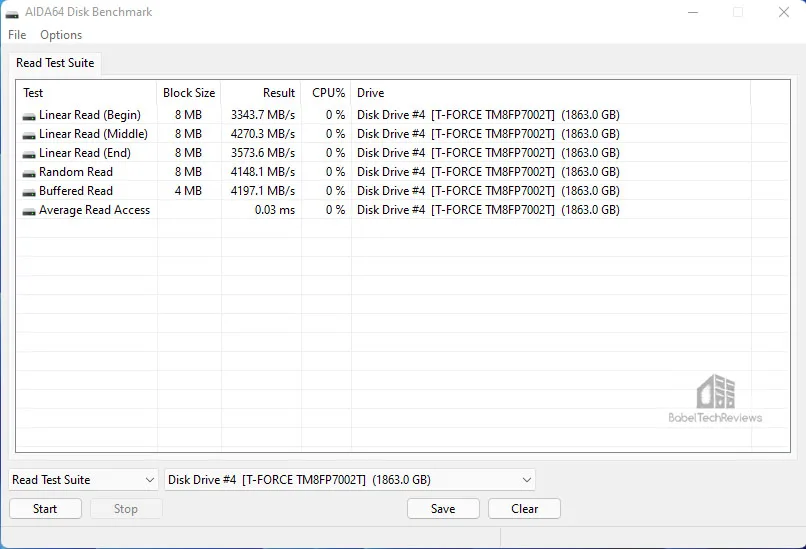Image resolution: width=806 pixels, height=549 pixels.
Task: Sort by the Result column header
Action: coord(261,93)
